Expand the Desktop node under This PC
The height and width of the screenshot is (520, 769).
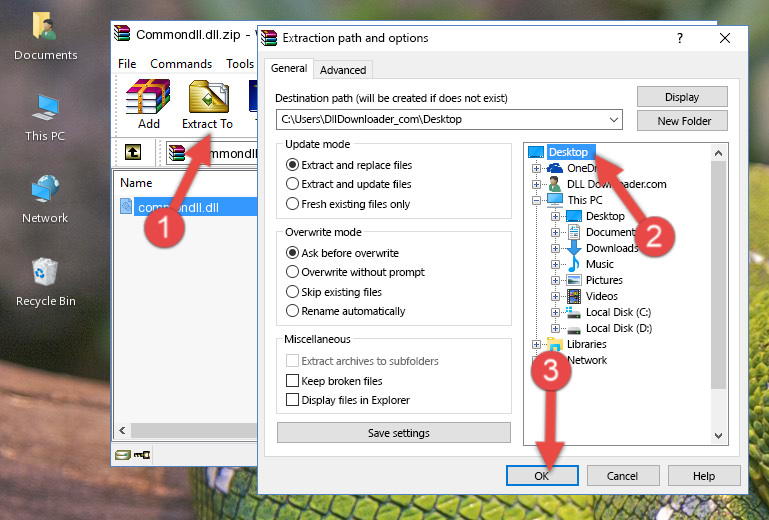click(555, 216)
